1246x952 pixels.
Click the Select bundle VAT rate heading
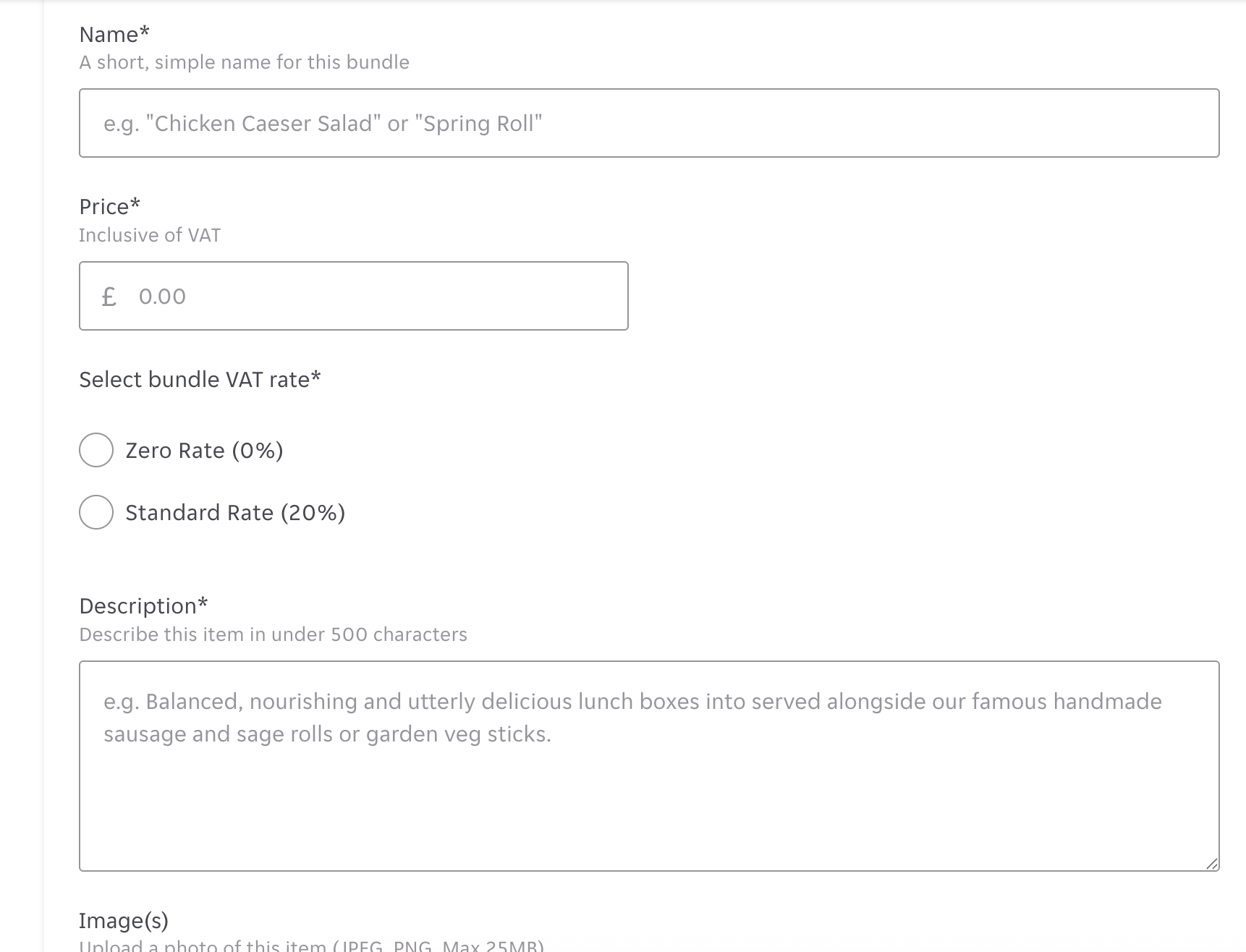[x=200, y=378]
